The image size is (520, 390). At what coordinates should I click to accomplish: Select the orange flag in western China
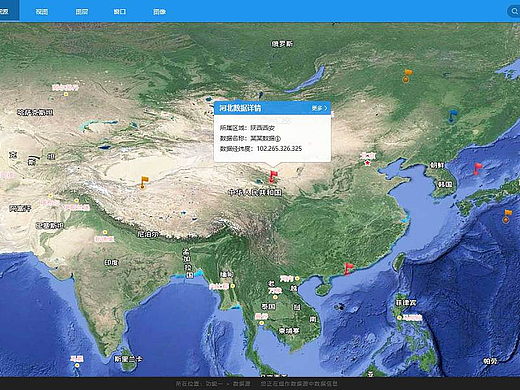coord(144,182)
